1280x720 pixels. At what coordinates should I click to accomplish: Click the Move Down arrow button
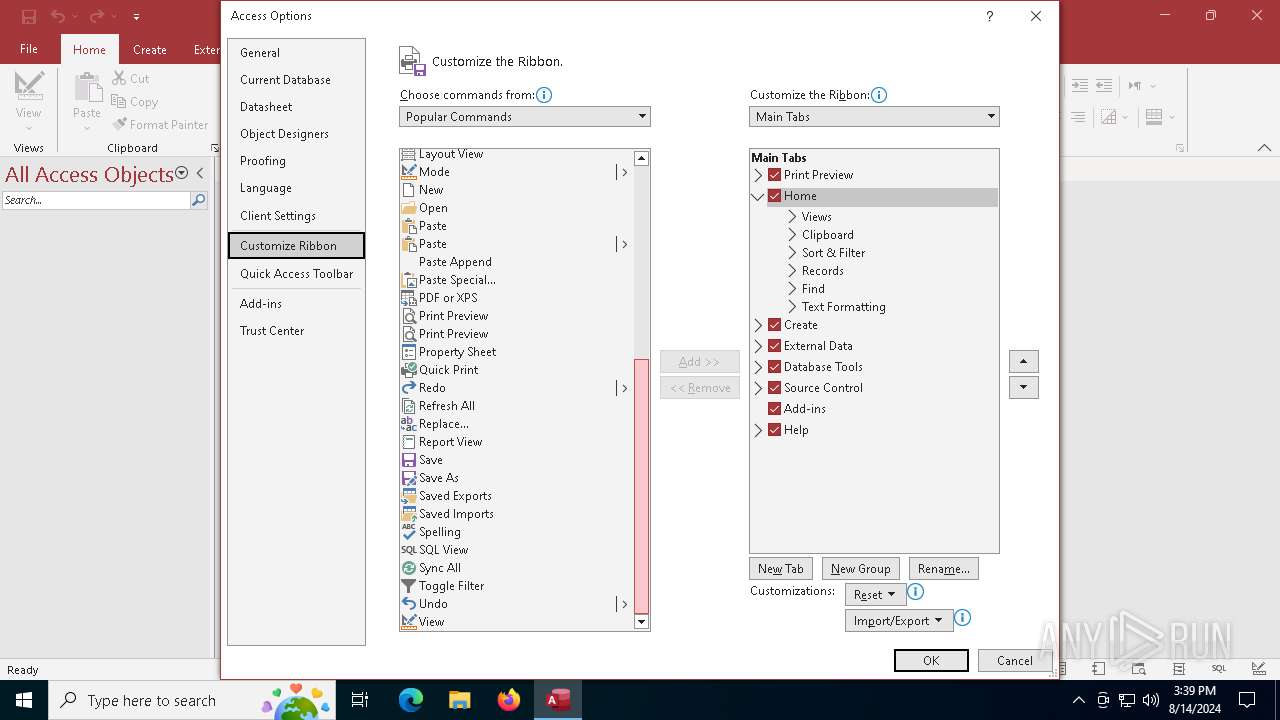pos(1023,387)
